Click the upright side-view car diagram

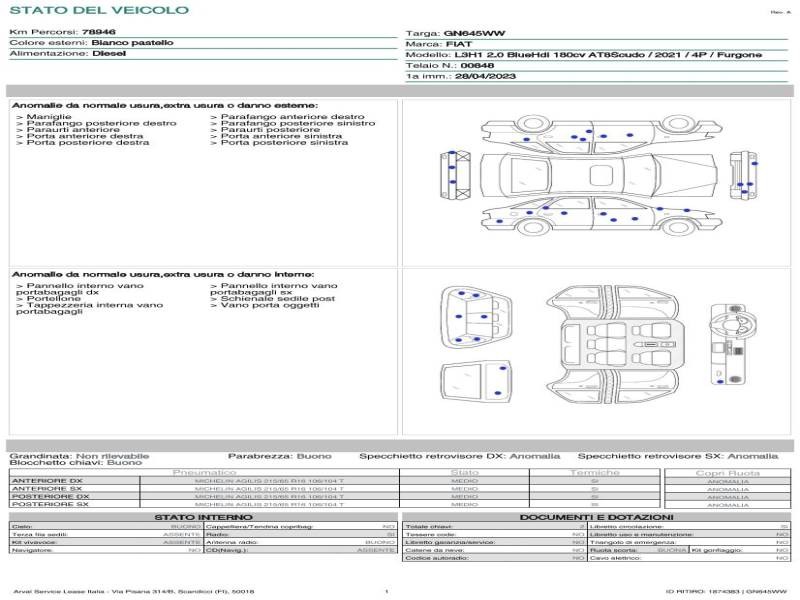602,216
